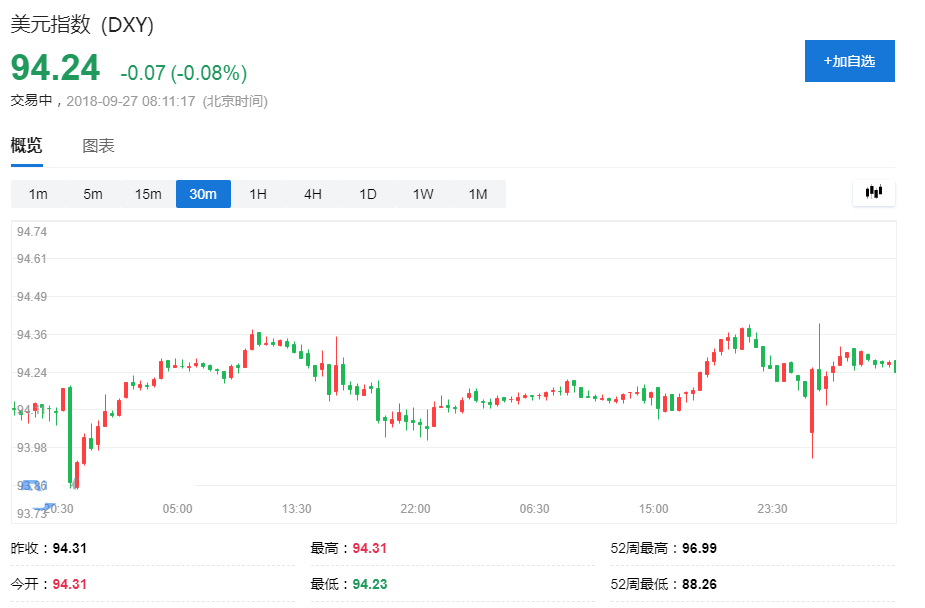Select the 1D daily timeframe
Viewport: 925px width, 608px height.
(x=367, y=194)
